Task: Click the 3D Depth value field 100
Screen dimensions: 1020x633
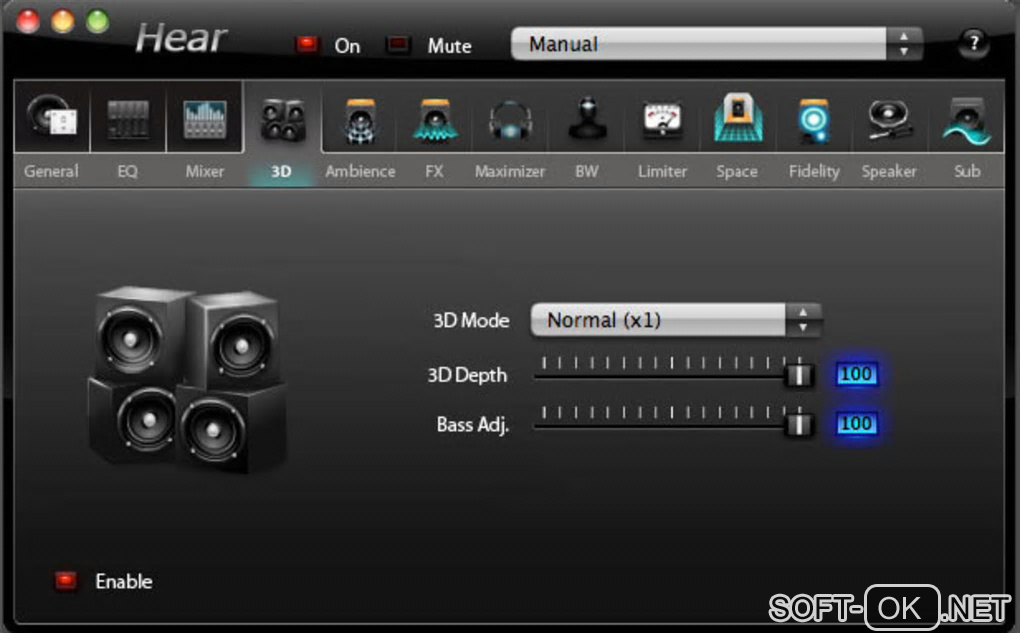Action: click(x=856, y=374)
